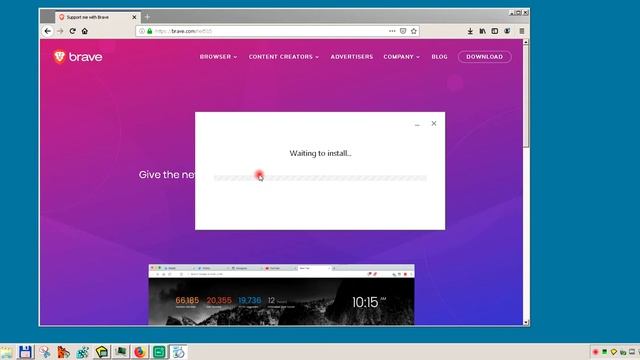Image resolution: width=640 pixels, height=360 pixels.
Task: Expand the BROWSER dropdown menu
Action: (x=218, y=57)
